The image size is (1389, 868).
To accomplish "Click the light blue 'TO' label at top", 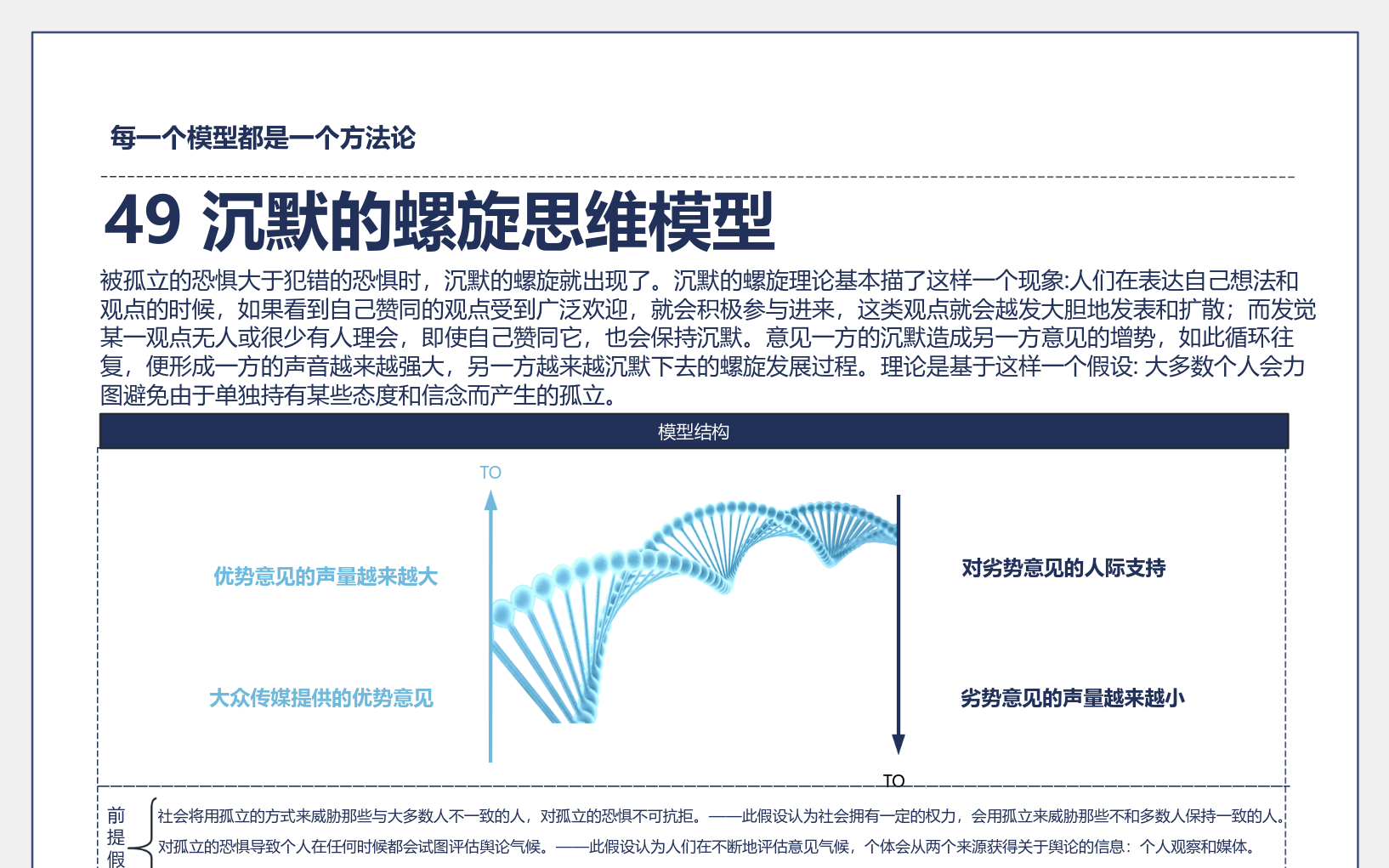I will 490,473.
